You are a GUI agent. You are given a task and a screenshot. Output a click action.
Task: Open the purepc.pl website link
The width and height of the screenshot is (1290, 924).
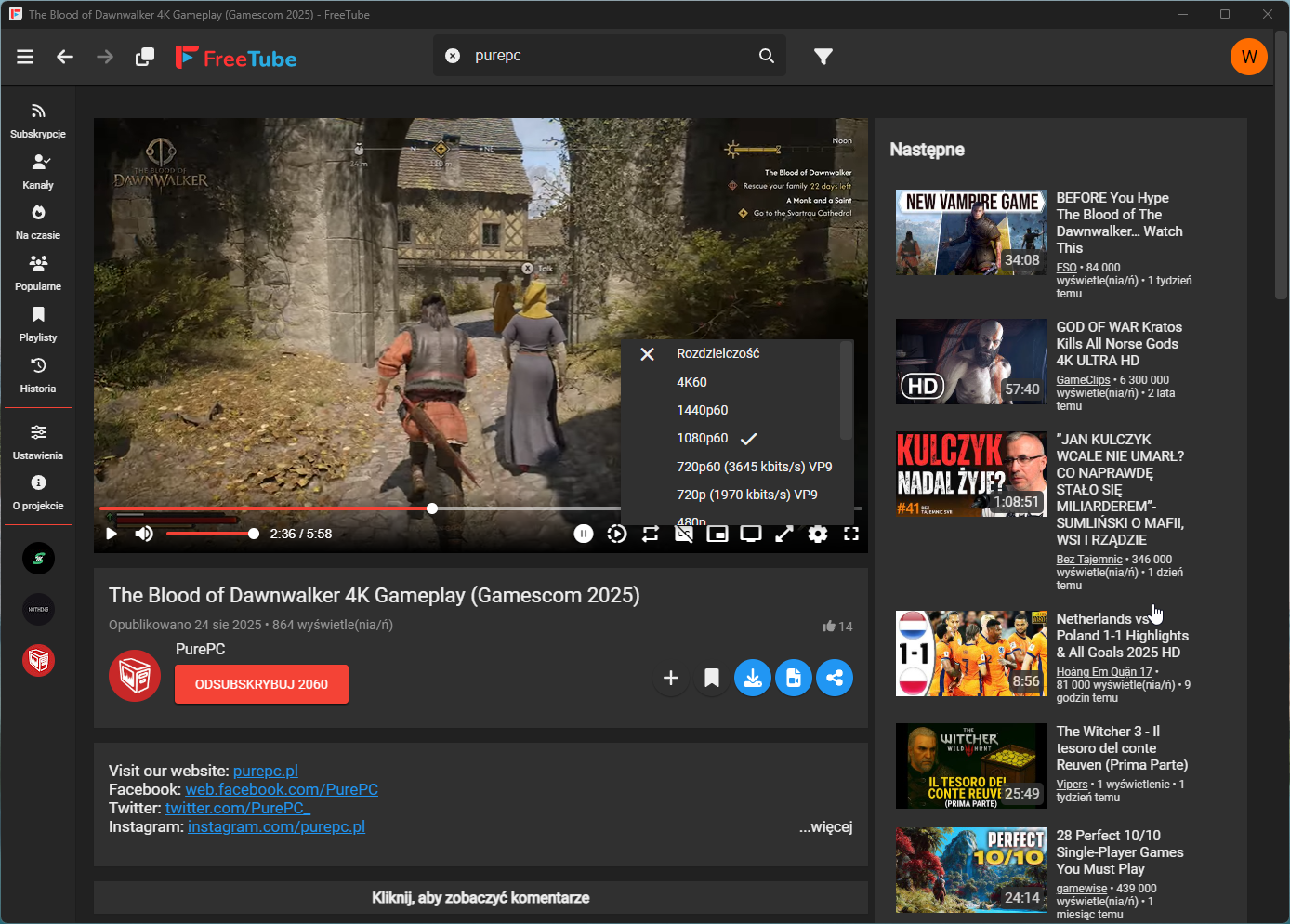pyautogui.click(x=265, y=771)
